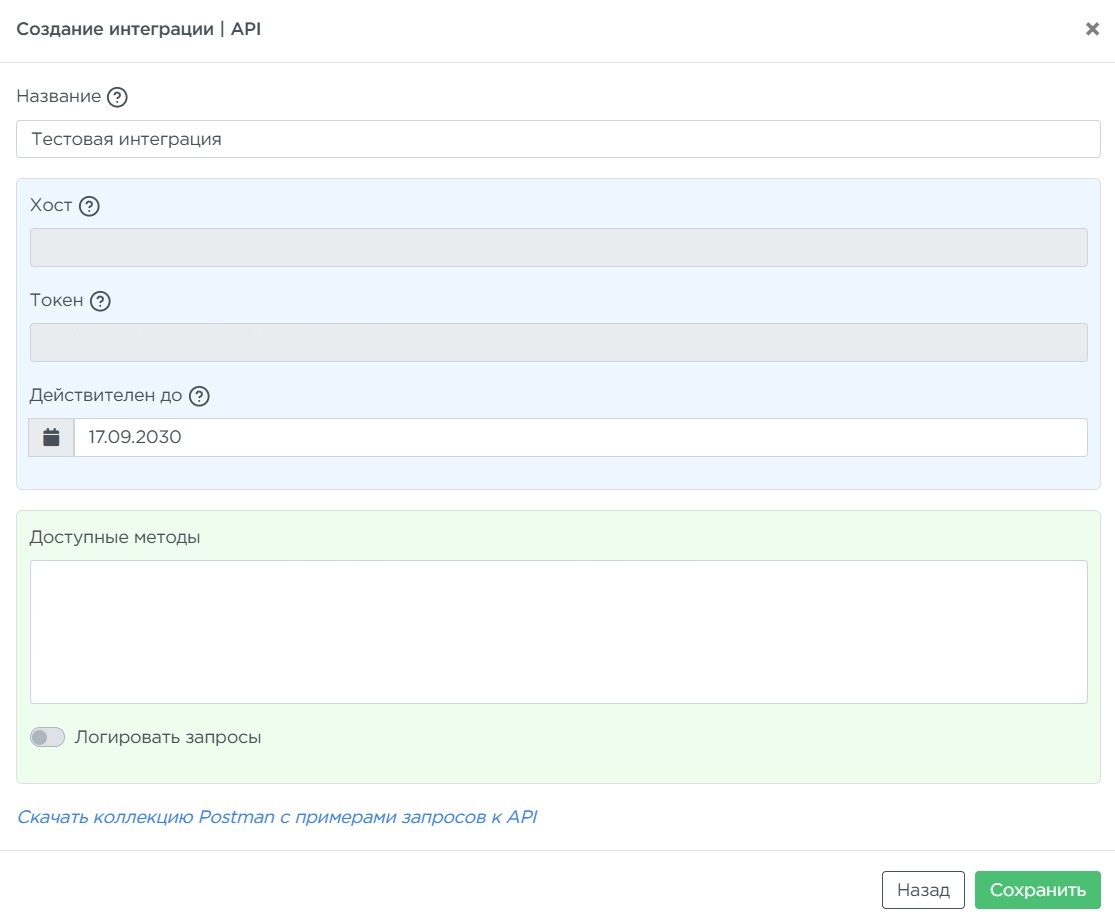Viewport: 1115px width, 919px height.
Task: Click the Логировать запросы label text
Action: click(x=168, y=738)
